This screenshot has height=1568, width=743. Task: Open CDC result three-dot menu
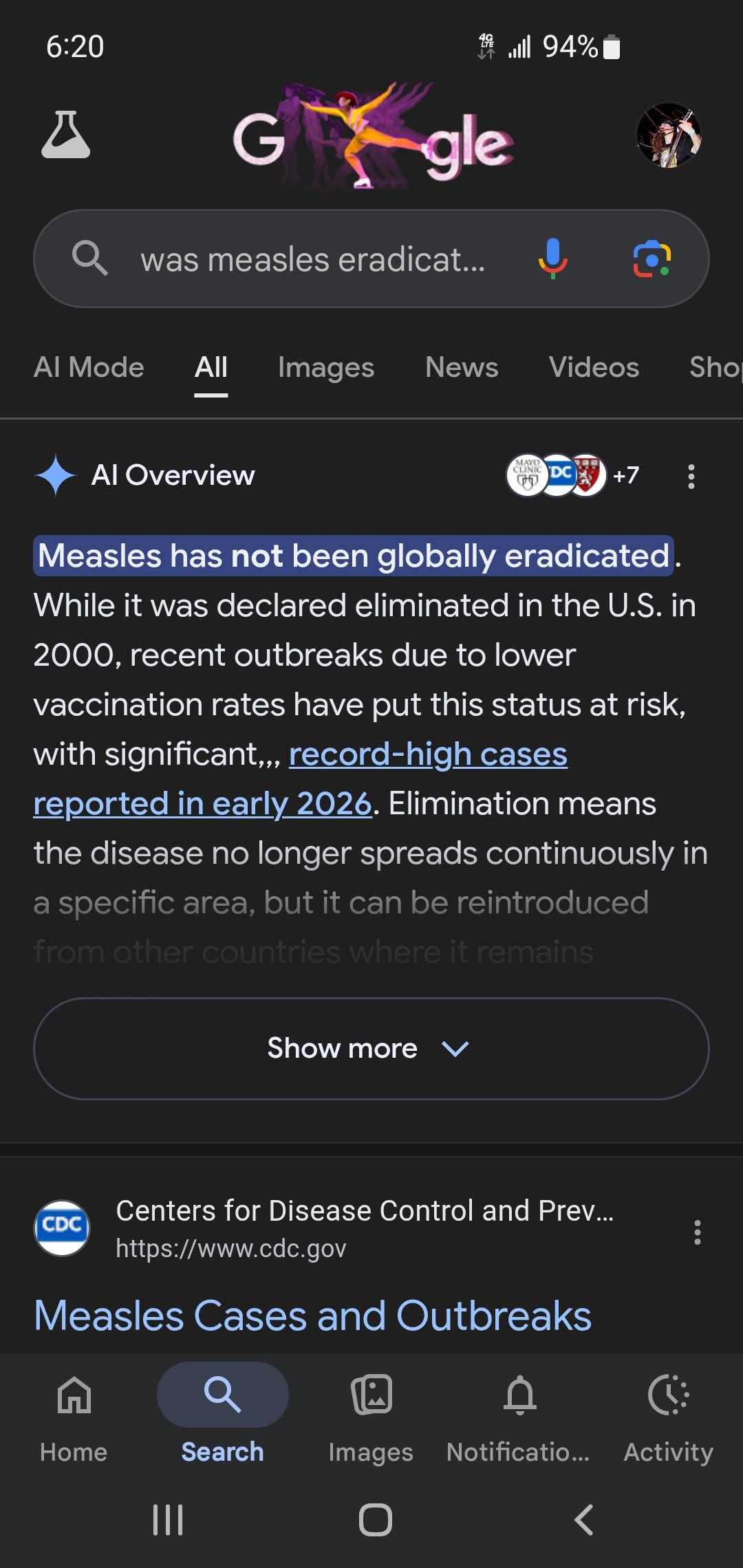pos(697,1232)
